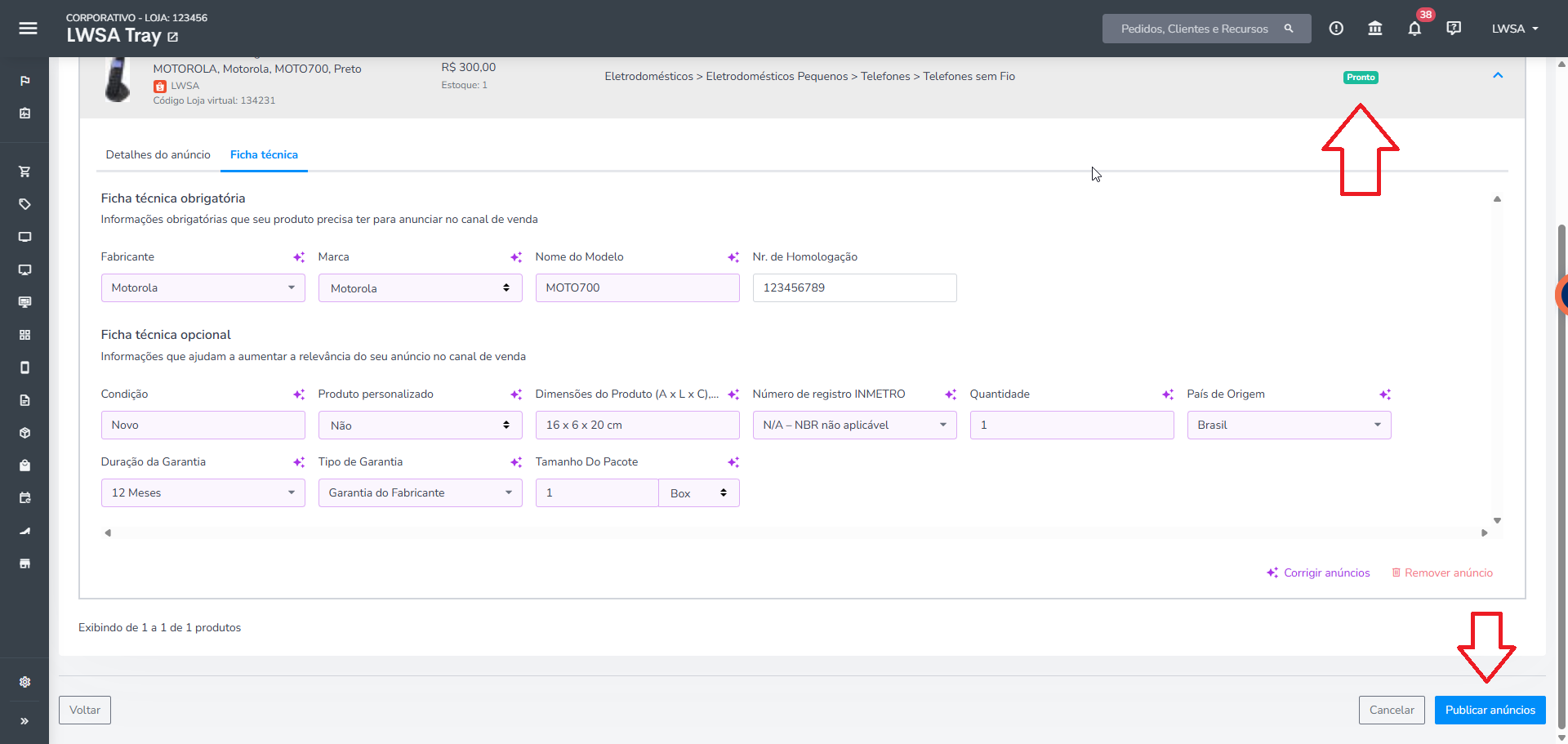Open the package box sidebar icon

click(x=25, y=433)
